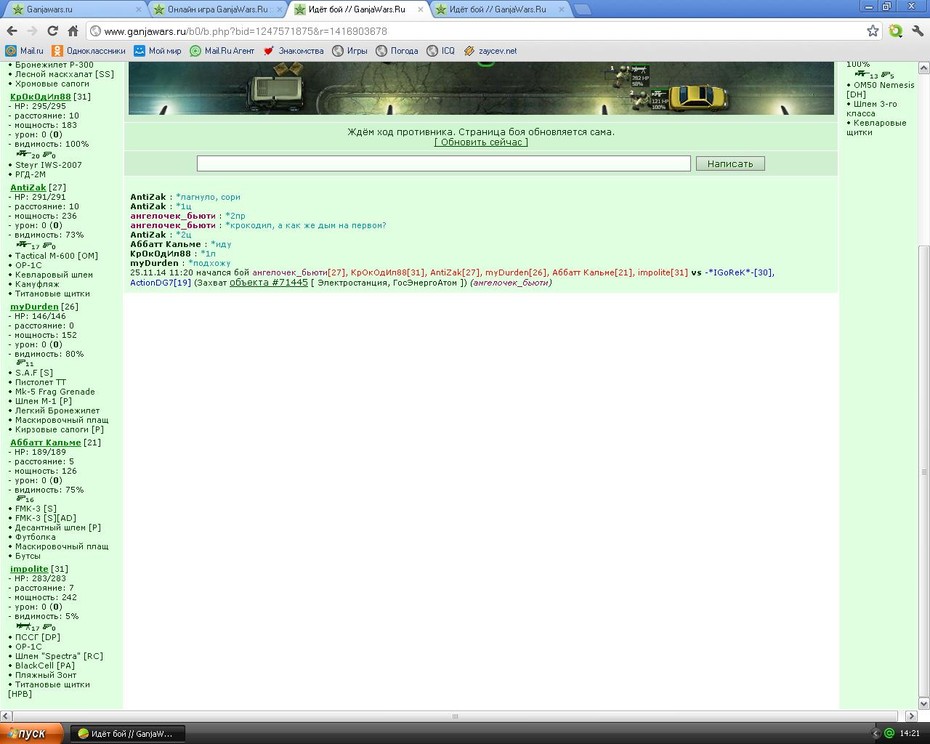
Task: Click the browser forward arrow
Action: pyautogui.click(x=31, y=31)
